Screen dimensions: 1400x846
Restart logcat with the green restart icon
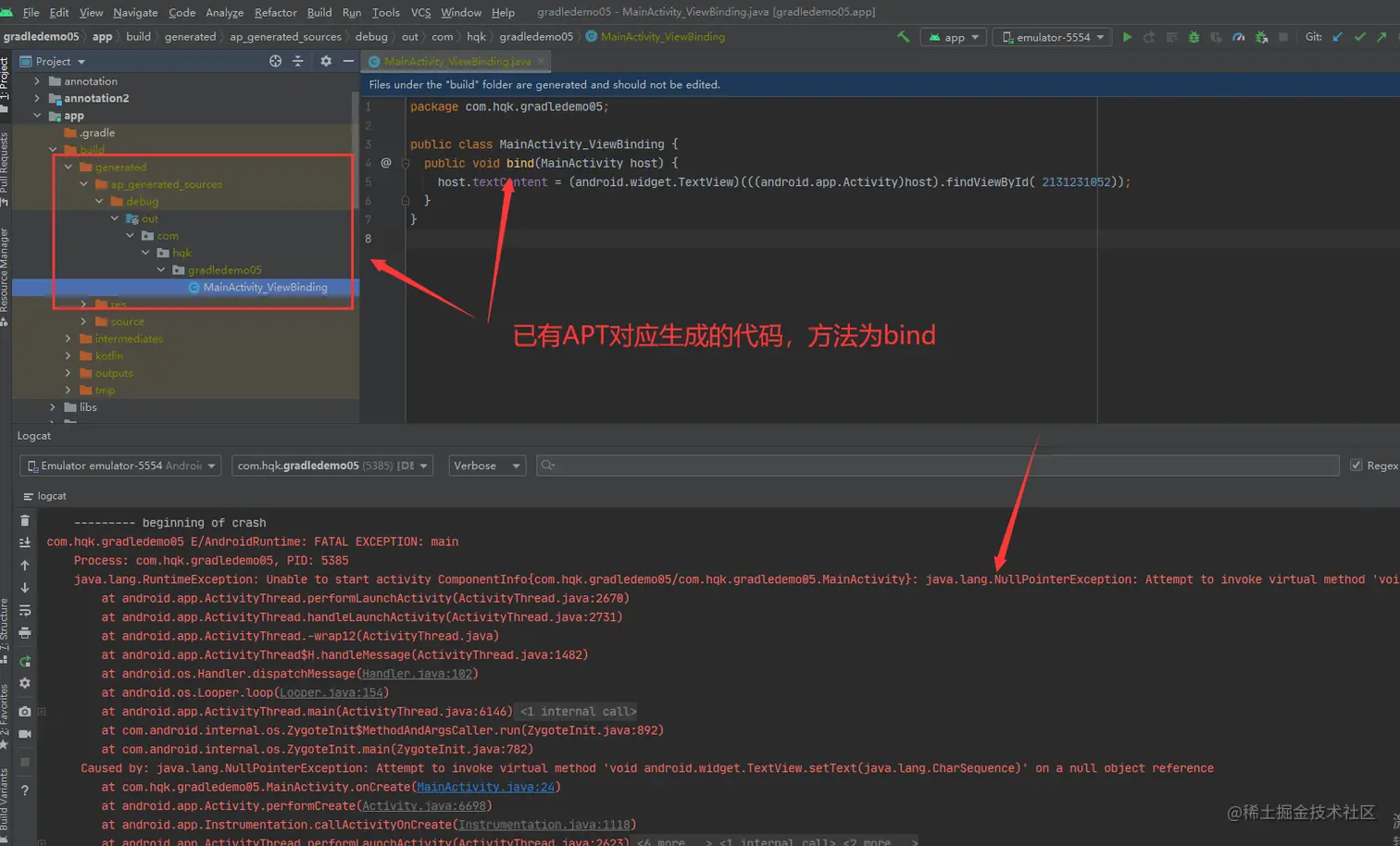pyautogui.click(x=25, y=661)
